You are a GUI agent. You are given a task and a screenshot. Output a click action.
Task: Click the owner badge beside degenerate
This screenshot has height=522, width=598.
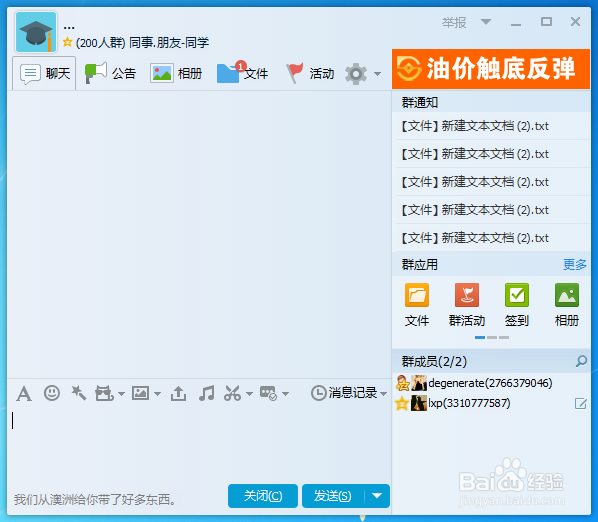403,383
